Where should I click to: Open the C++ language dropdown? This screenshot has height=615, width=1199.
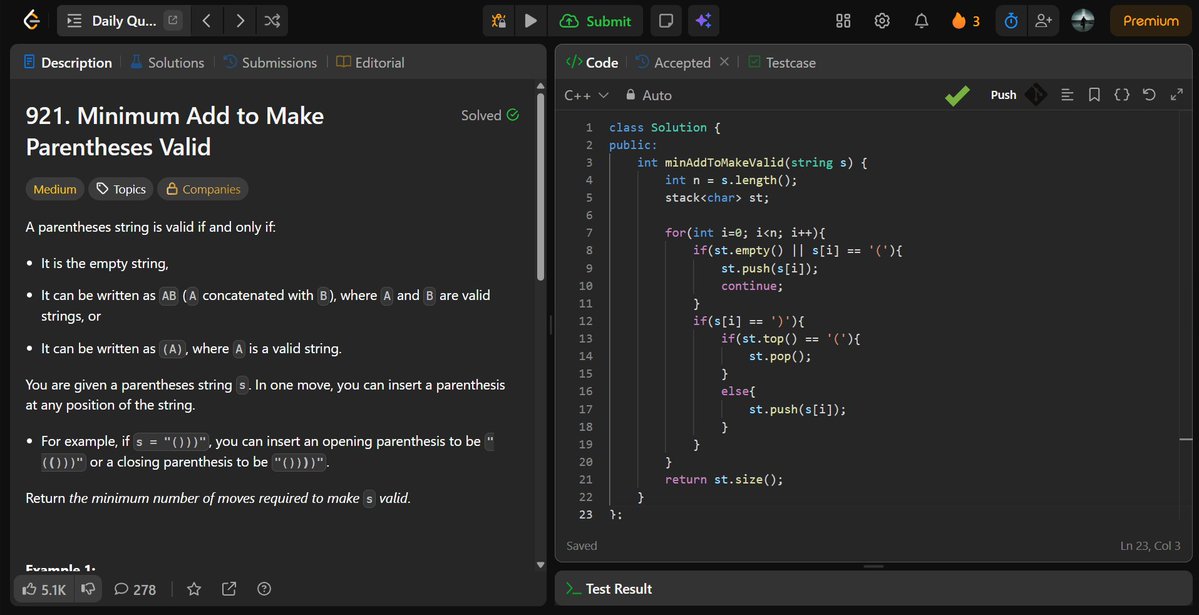click(586, 96)
